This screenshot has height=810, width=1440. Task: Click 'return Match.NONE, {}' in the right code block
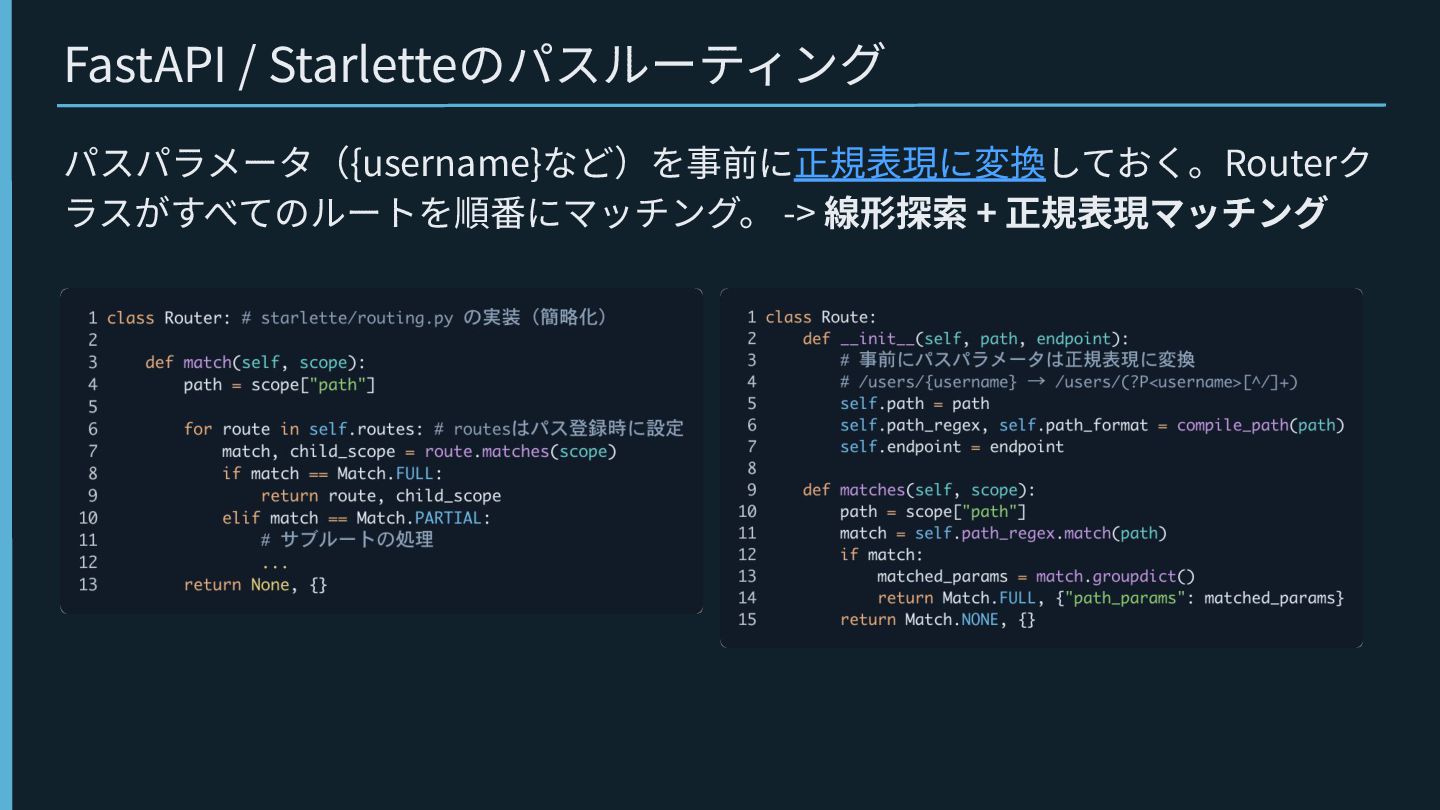[937, 619]
